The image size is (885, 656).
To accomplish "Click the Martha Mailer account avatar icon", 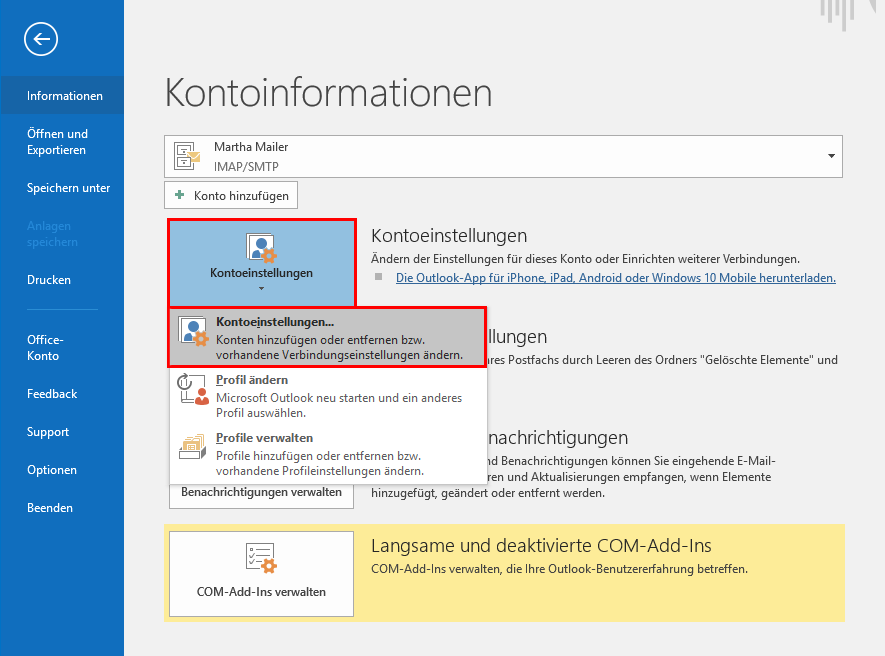I will [x=185, y=156].
